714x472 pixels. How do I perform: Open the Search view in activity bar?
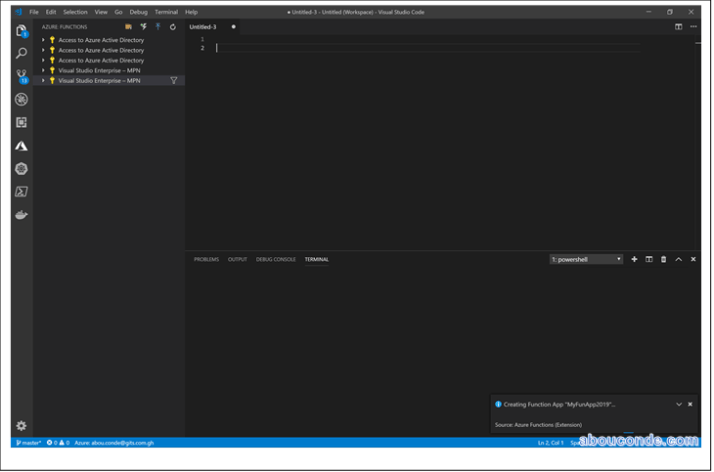point(21,53)
